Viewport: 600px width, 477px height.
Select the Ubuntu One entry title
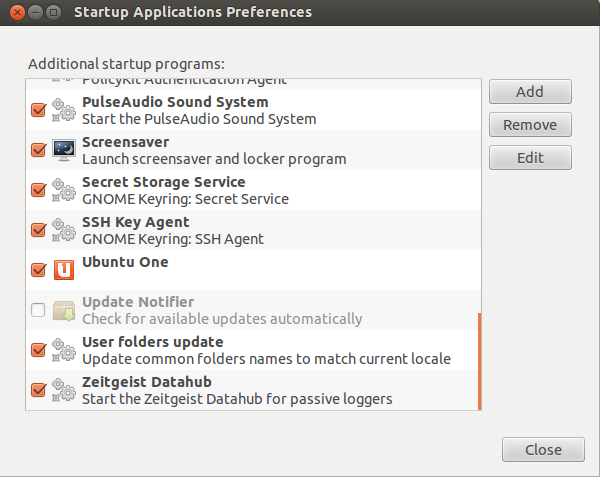[x=125, y=262]
